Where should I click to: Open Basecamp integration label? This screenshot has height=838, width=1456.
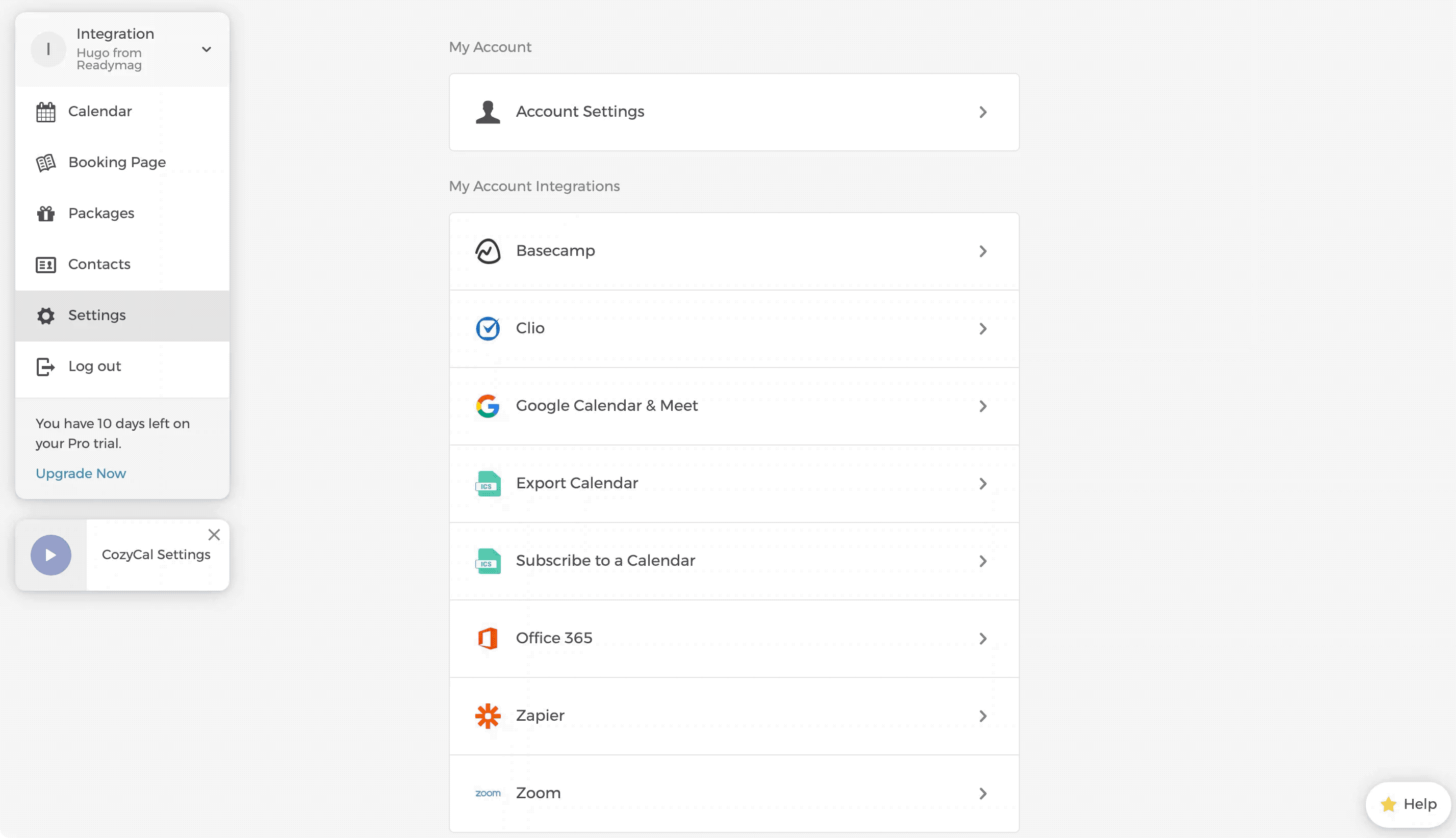pos(555,251)
